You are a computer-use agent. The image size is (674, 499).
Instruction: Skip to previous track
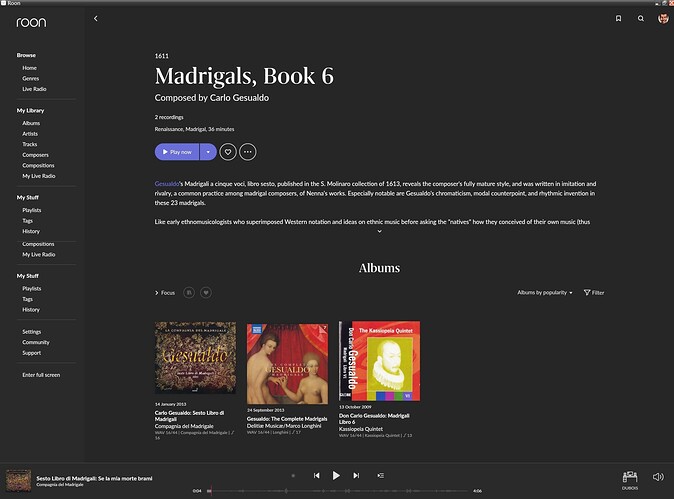coord(316,475)
